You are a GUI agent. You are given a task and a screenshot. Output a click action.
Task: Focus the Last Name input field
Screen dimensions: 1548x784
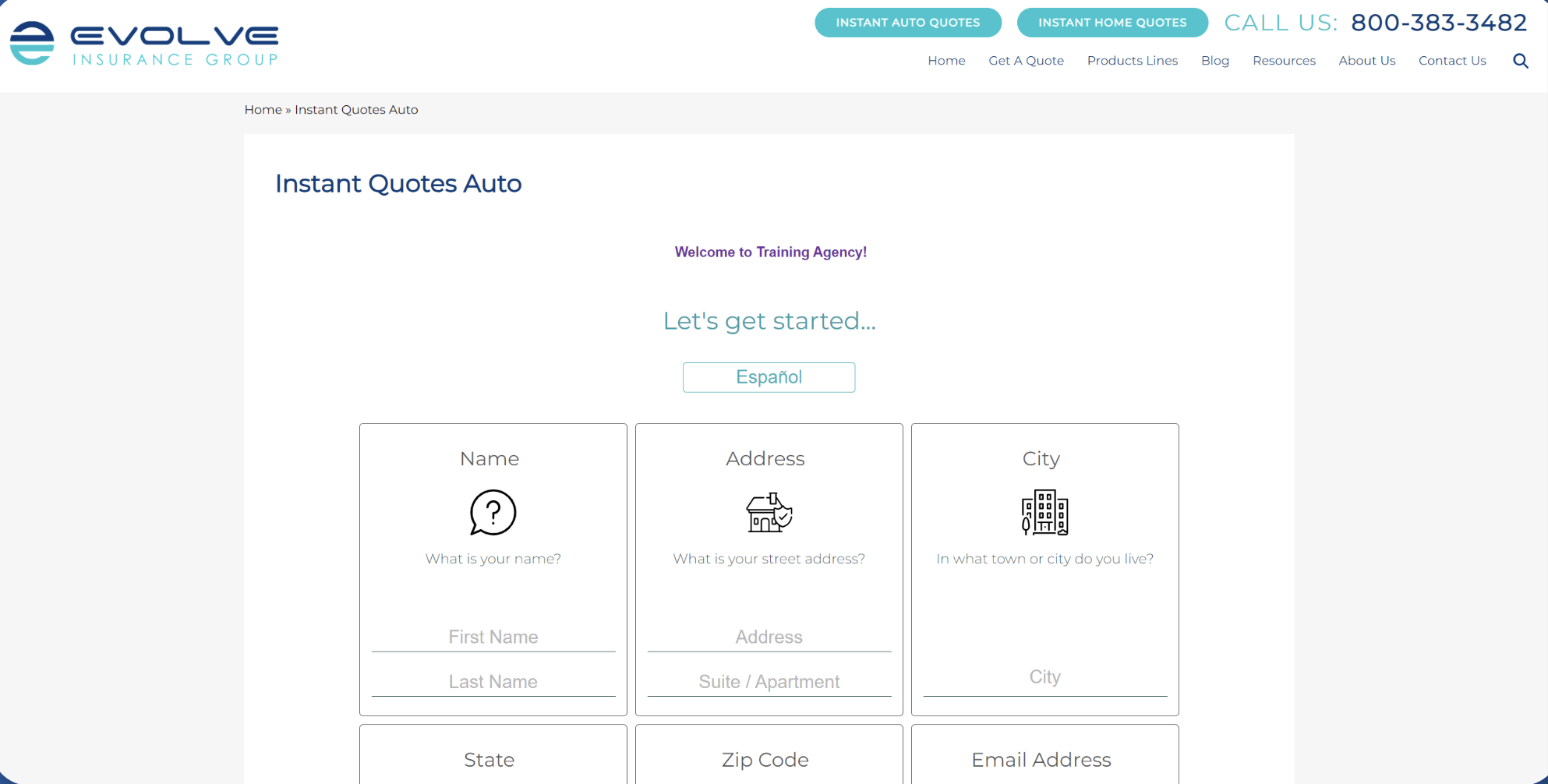[493, 681]
